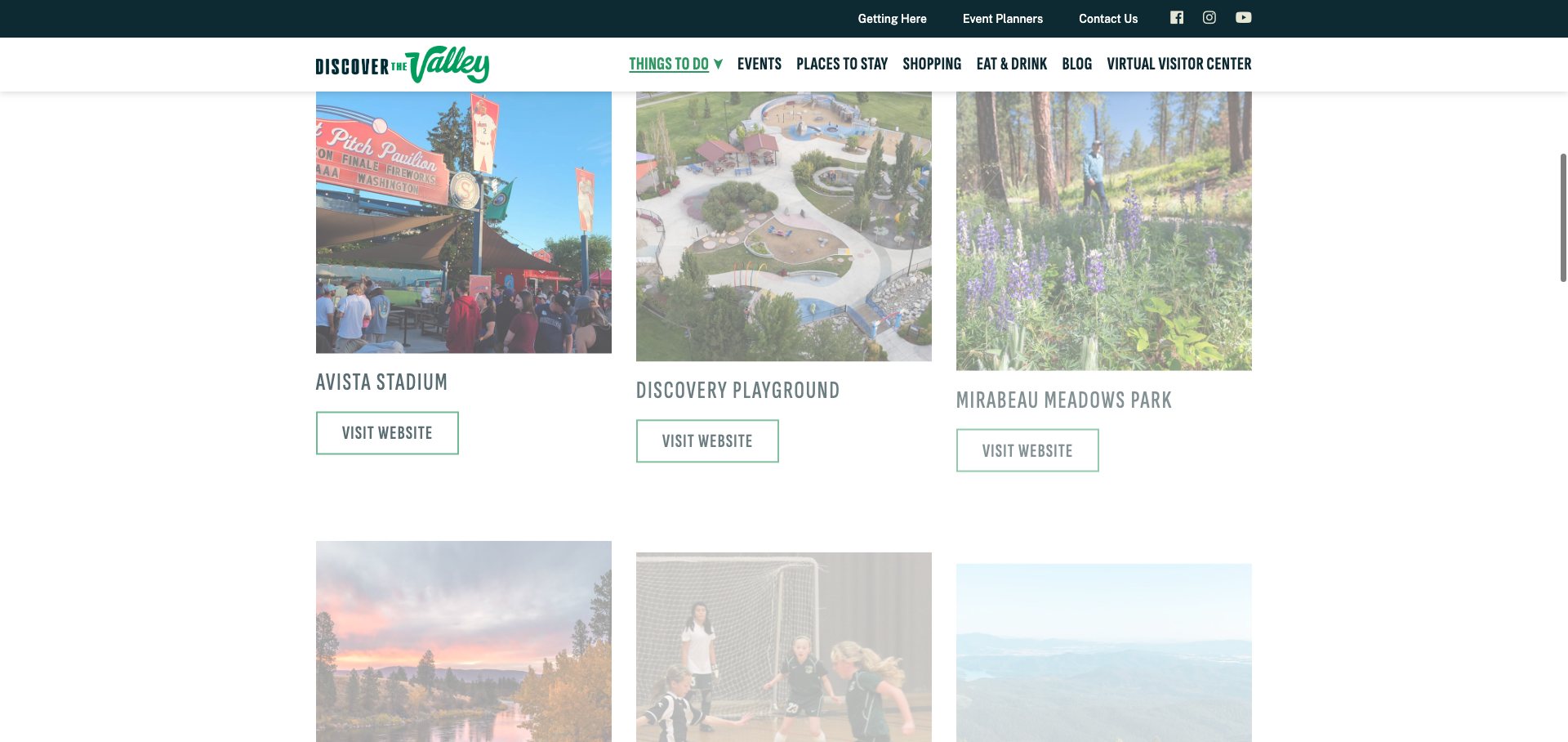
Task: Open the Facebook social icon
Action: 1177,17
